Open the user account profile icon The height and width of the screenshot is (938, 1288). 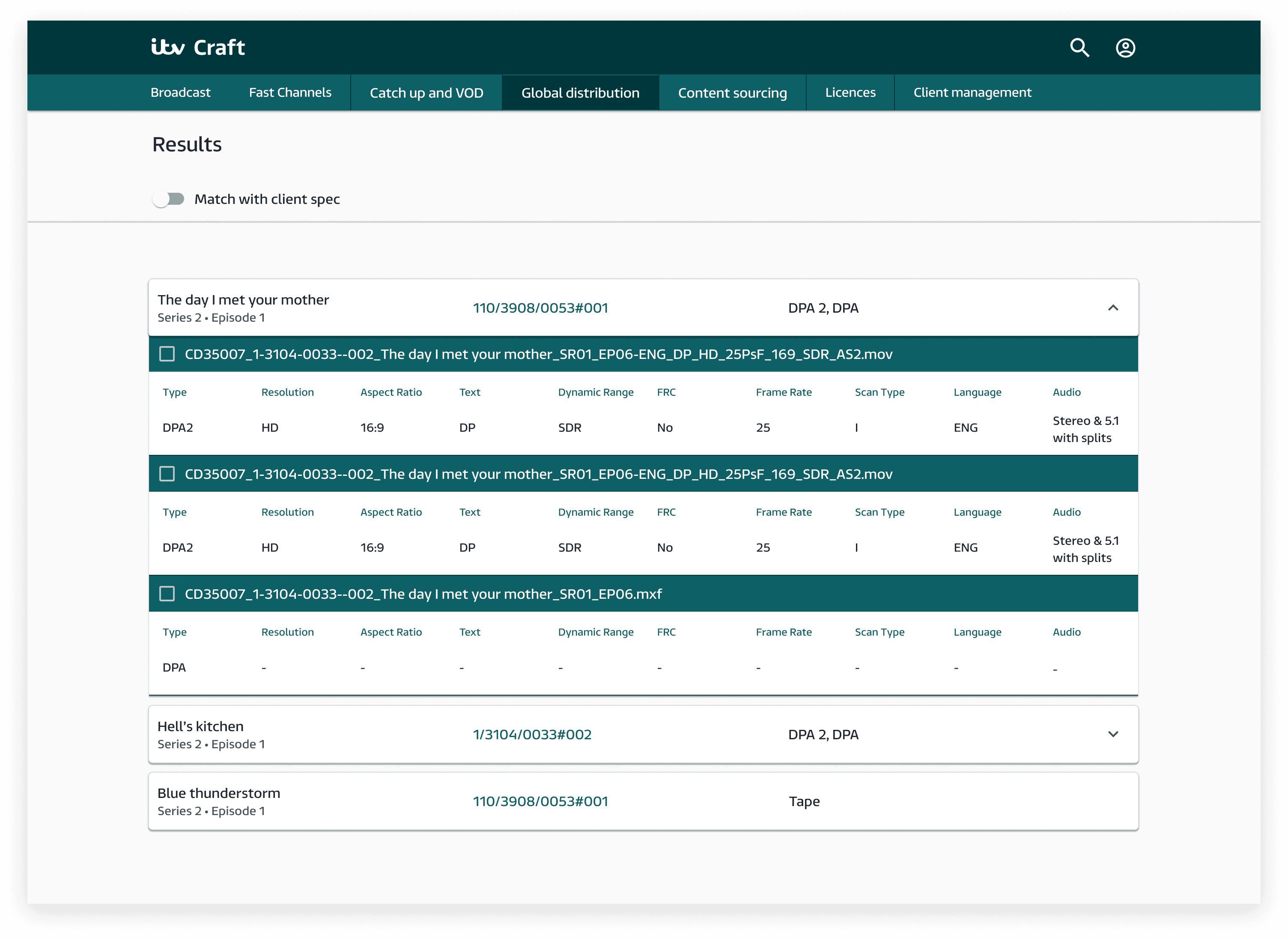click(x=1125, y=48)
